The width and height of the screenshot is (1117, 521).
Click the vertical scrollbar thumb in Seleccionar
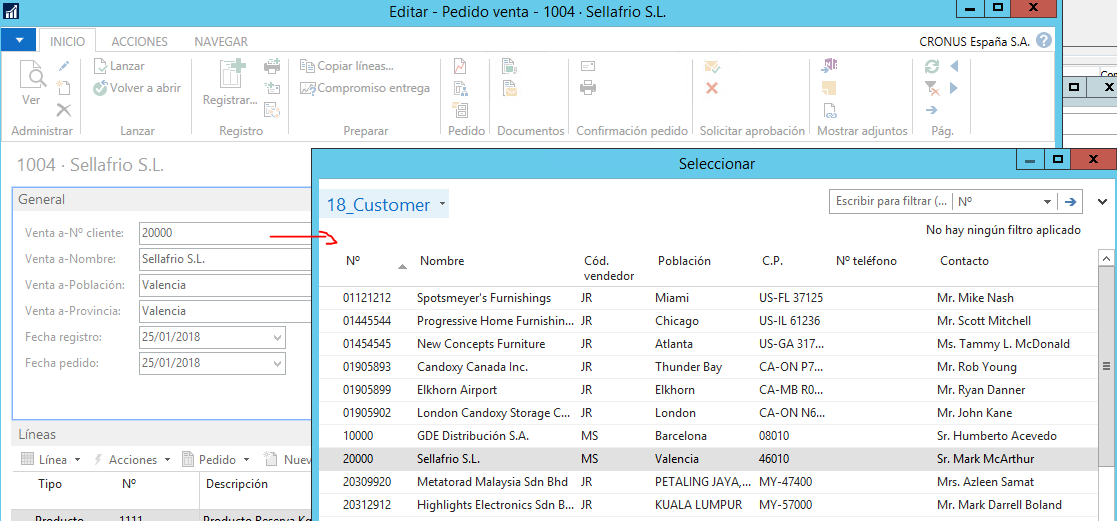pos(1107,367)
